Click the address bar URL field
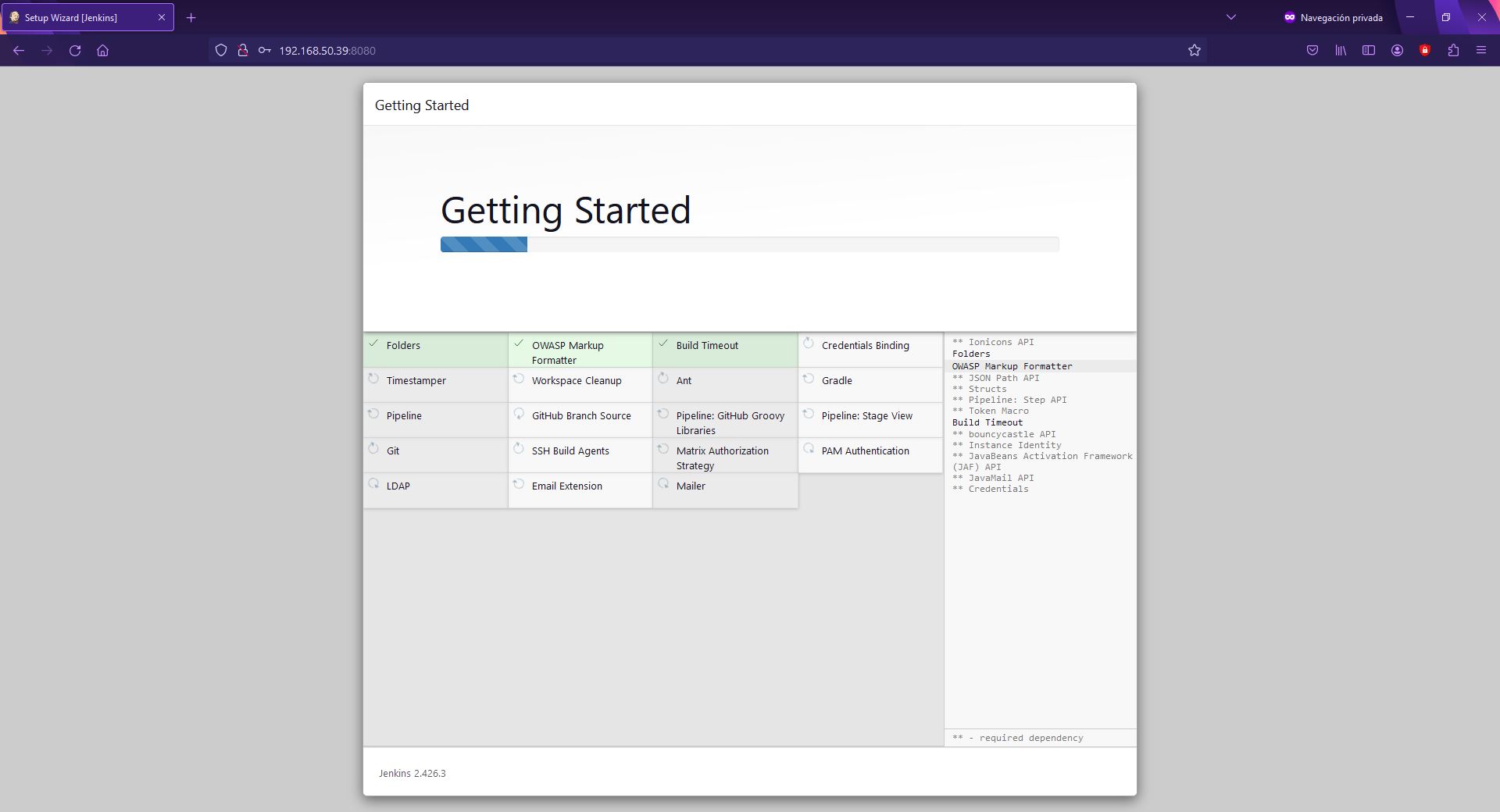The height and width of the screenshot is (812, 1500). (707, 50)
